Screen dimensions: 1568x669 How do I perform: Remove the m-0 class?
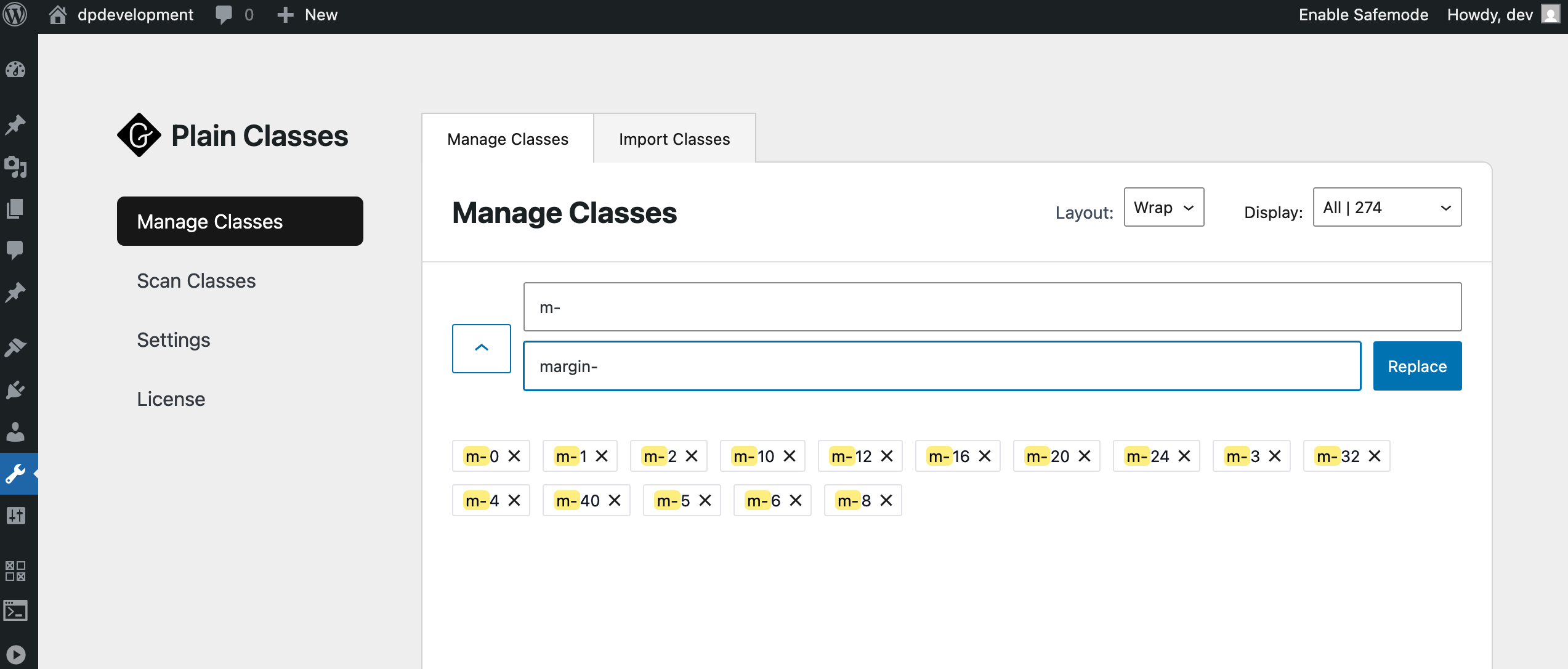[514, 456]
